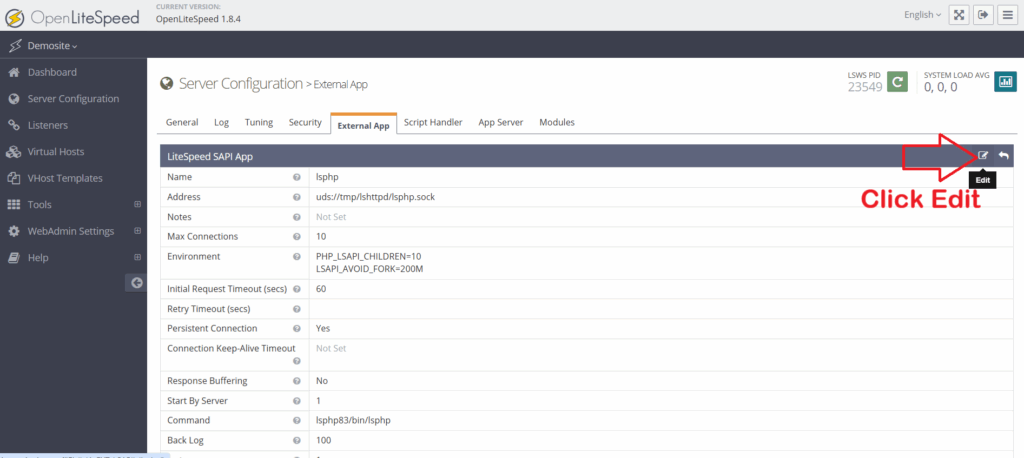Toggle the full screen icon in top bar
Image resolution: width=1024 pixels, height=458 pixels.
[x=959, y=15]
